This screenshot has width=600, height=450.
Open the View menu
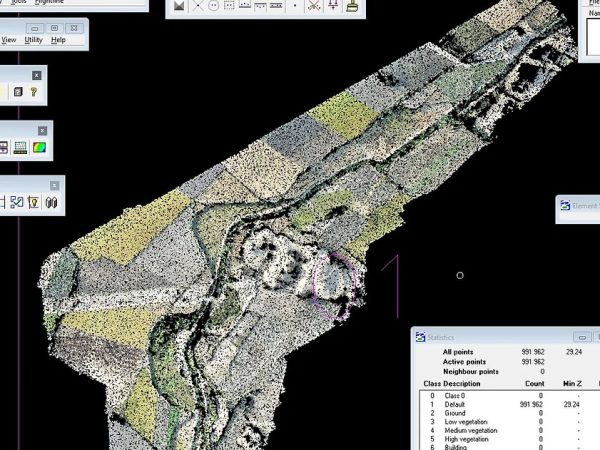(x=8, y=40)
